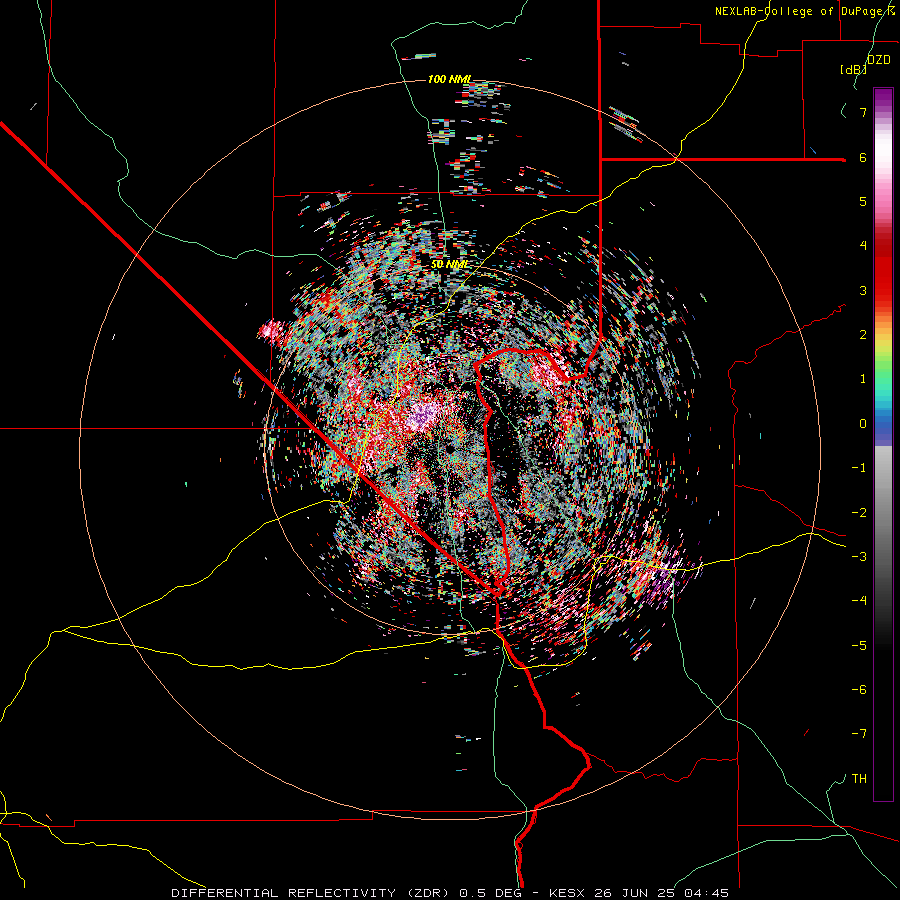The image size is (900, 900).
Task: Click the "7" value on the dB scale
Action: [x=863, y=112]
